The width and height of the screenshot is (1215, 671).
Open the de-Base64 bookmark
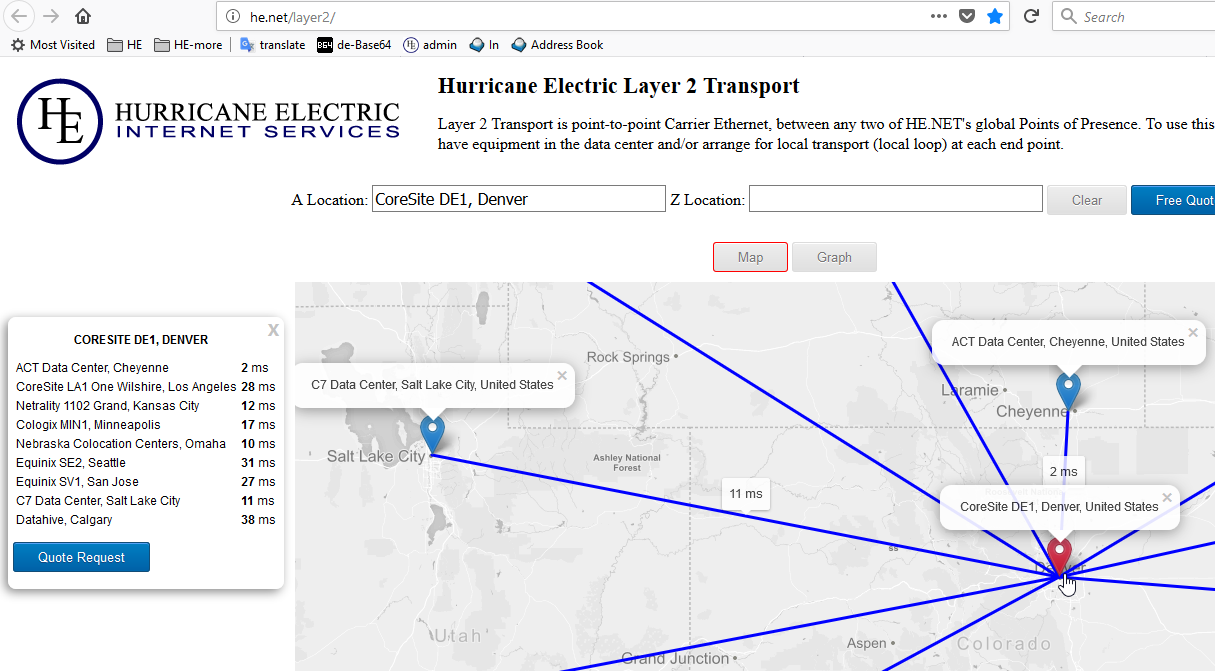pos(354,45)
